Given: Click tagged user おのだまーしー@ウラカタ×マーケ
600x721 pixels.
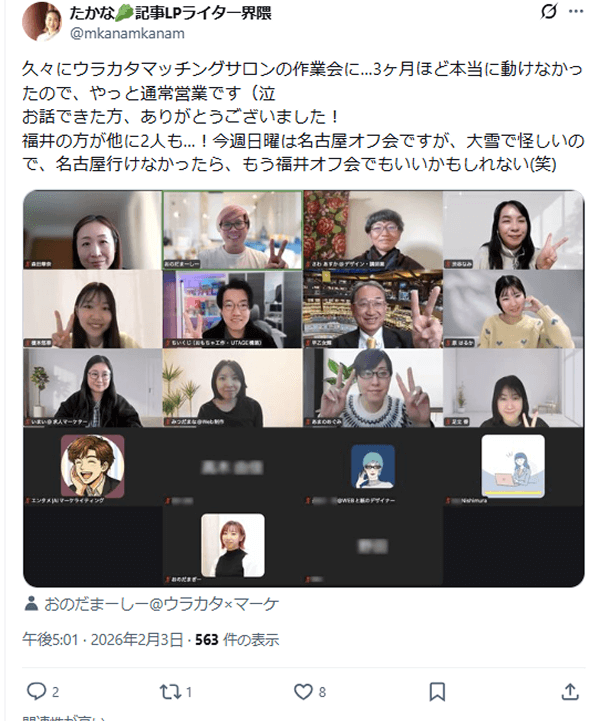Looking at the screenshot, I should [161, 604].
